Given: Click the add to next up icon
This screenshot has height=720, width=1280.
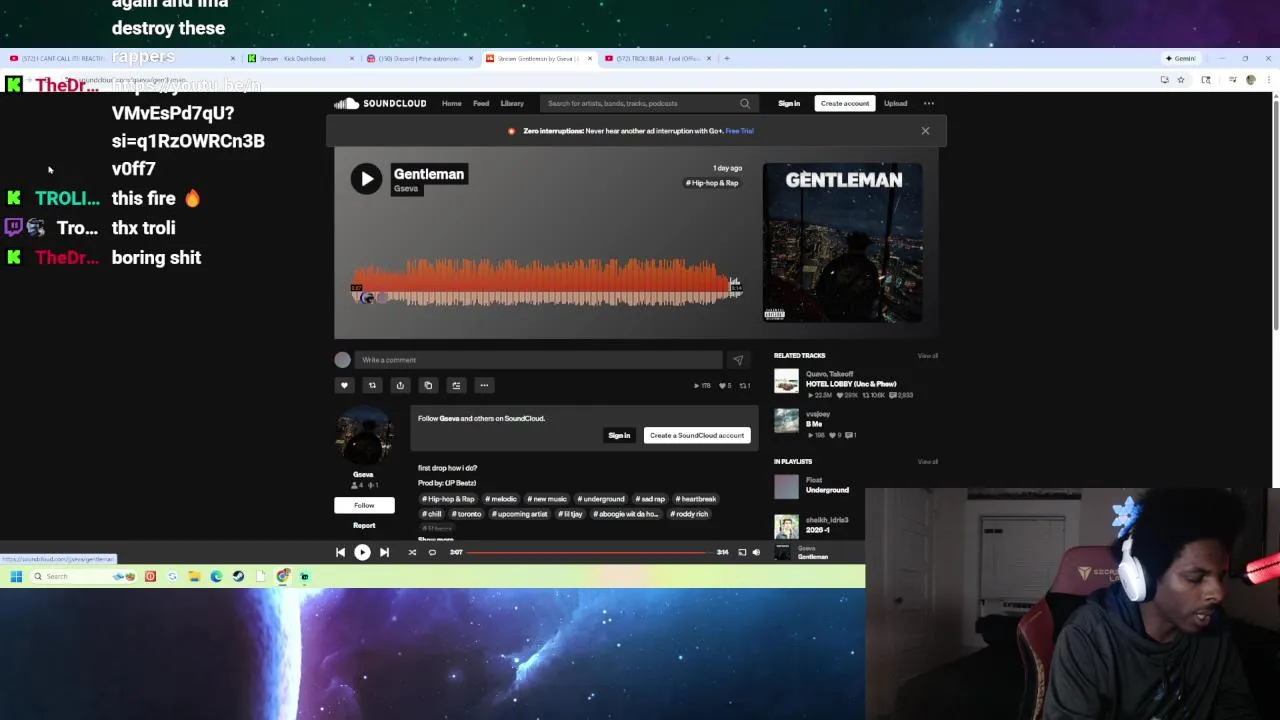Looking at the screenshot, I should point(456,385).
